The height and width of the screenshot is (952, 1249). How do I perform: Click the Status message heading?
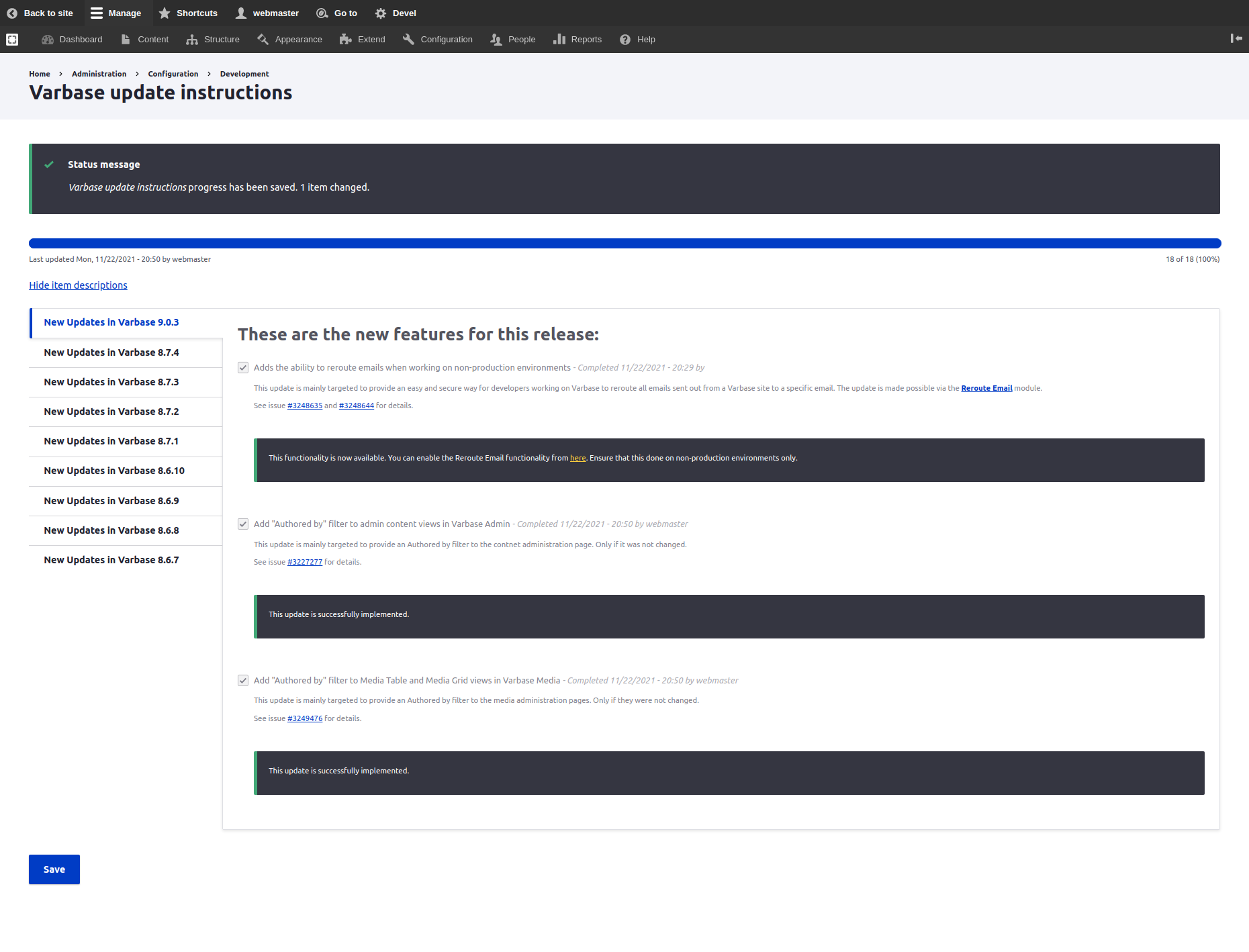(104, 164)
